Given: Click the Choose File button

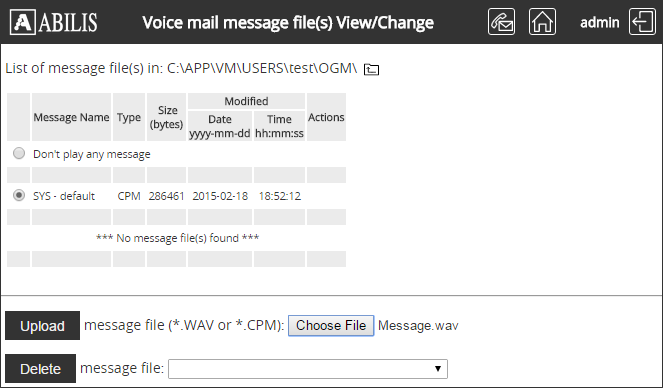Looking at the screenshot, I should point(331,325).
